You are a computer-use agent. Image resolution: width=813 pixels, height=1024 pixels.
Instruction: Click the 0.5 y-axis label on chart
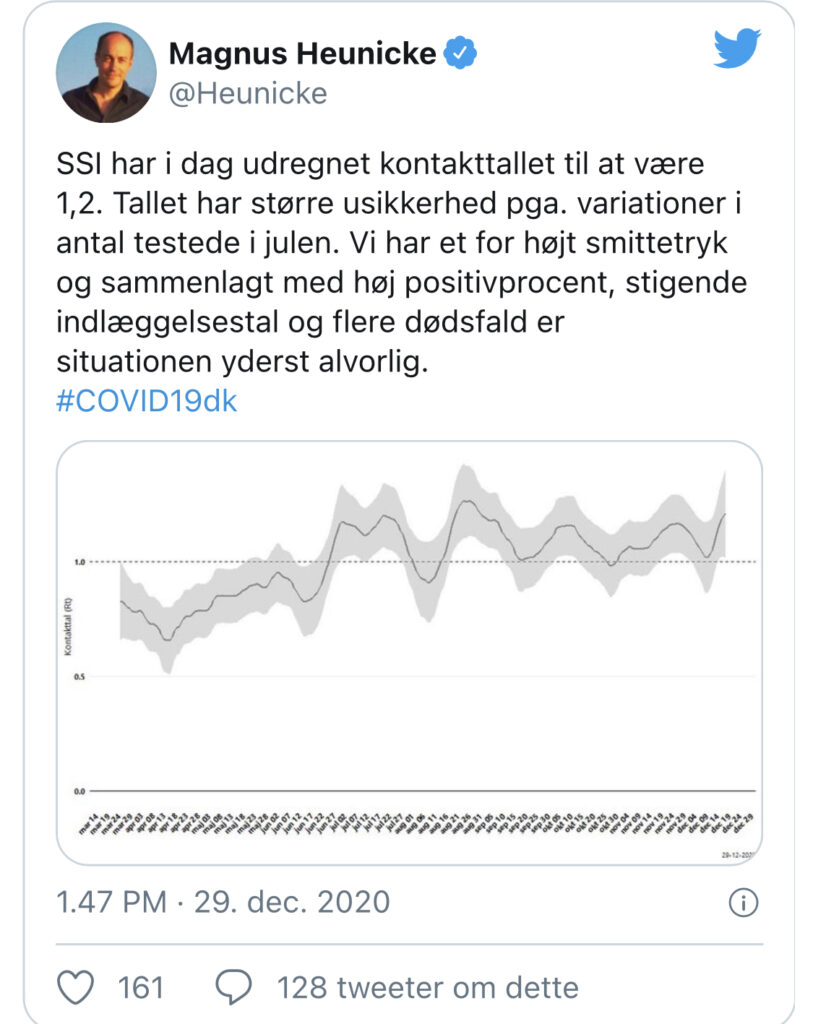[79, 677]
